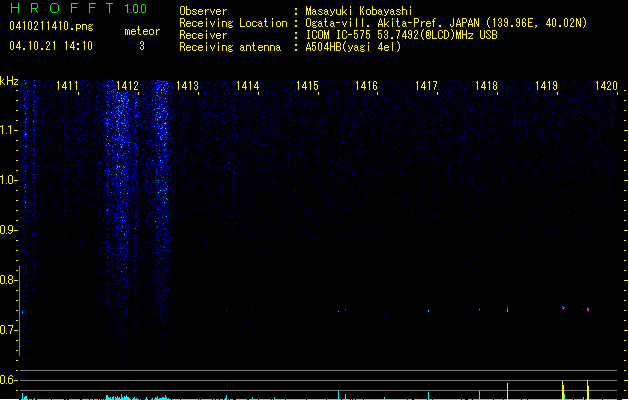
Task: Click the 0.7 kHz frequency axis label
Action: 8,330
